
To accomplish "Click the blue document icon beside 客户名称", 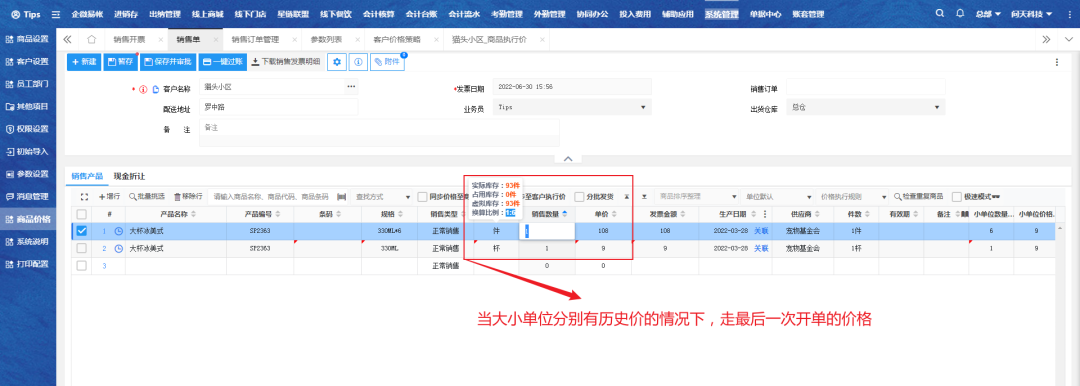I will 156,89.
